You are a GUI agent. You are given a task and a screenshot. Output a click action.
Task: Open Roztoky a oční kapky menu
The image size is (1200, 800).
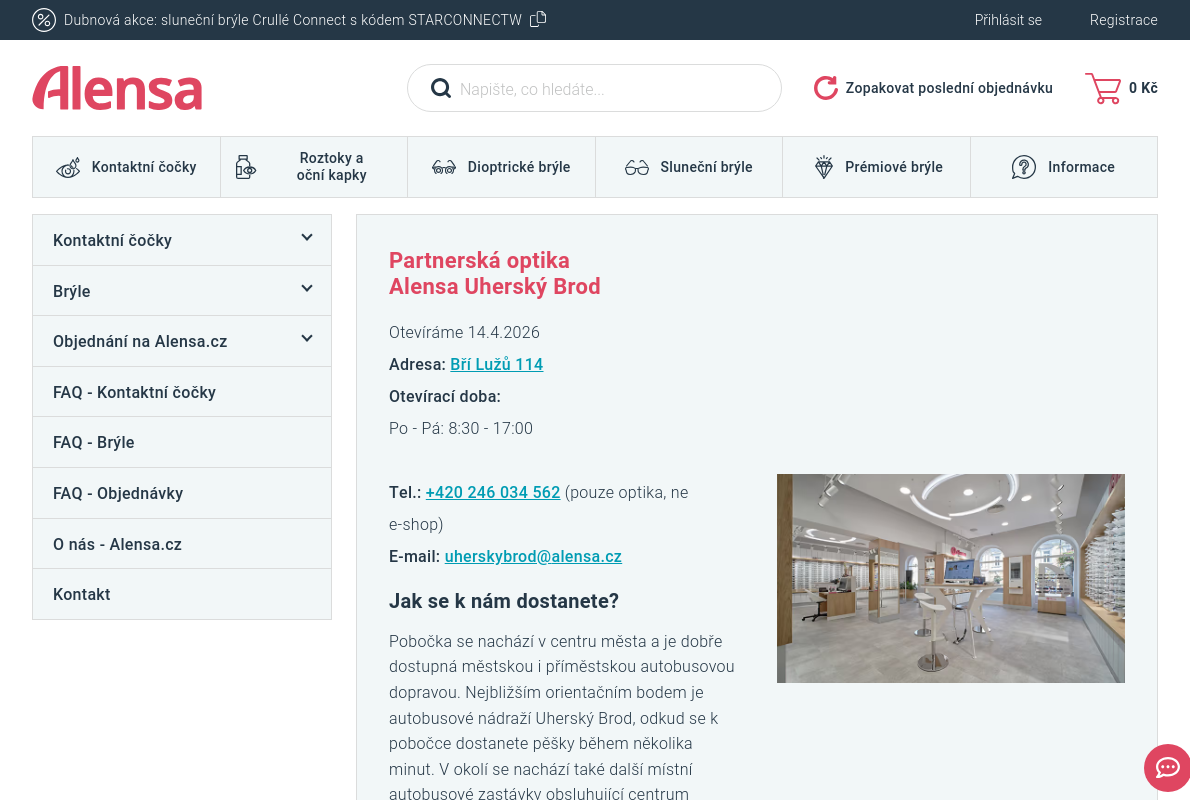[314, 167]
